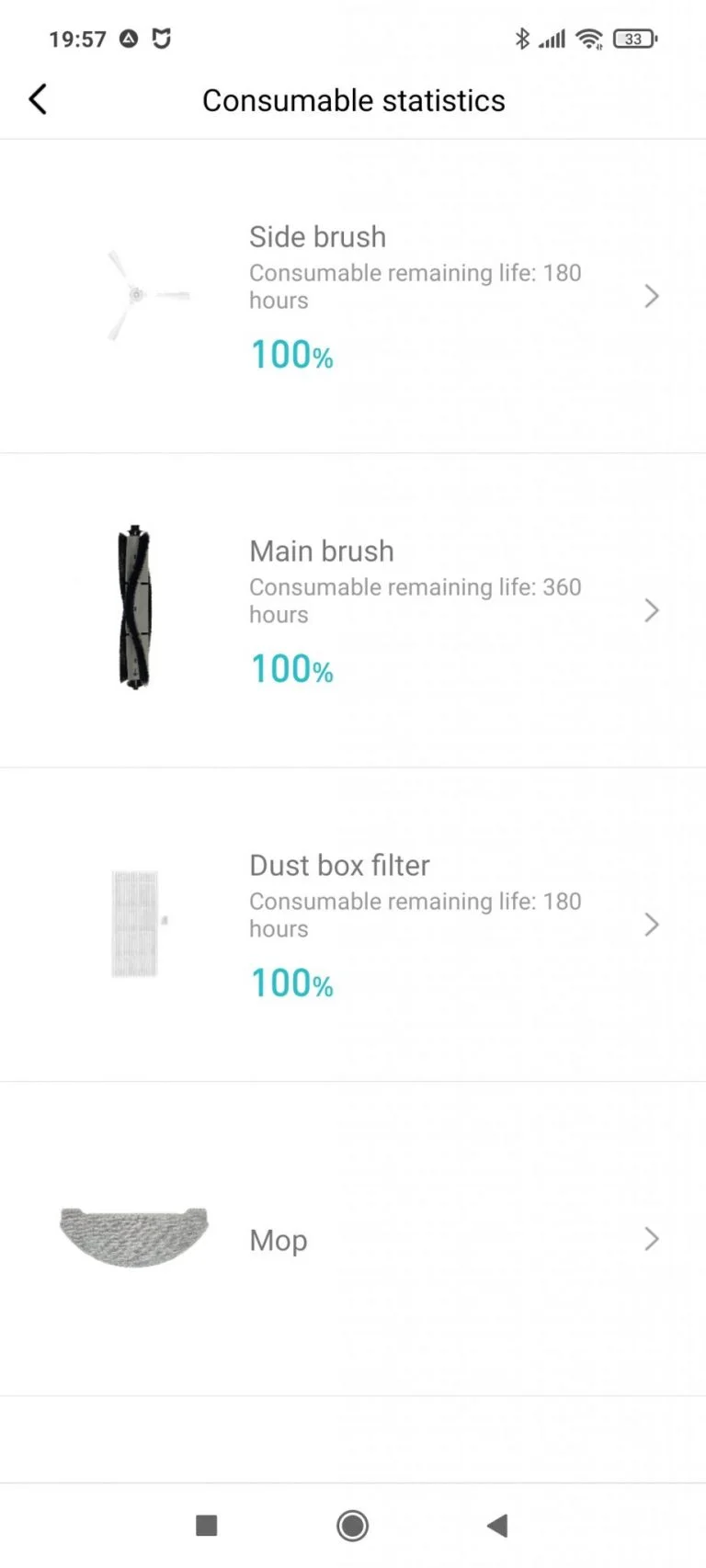Tap the Consumable statistics title
This screenshot has width=706, height=1568.
tap(353, 100)
